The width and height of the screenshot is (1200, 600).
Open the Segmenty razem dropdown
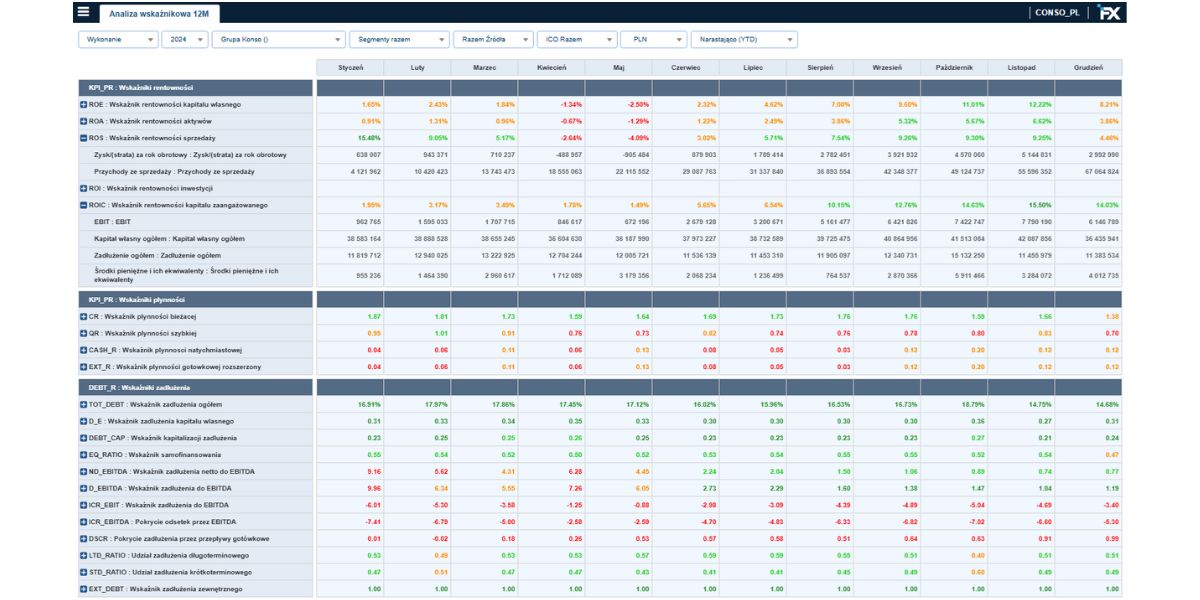399,39
